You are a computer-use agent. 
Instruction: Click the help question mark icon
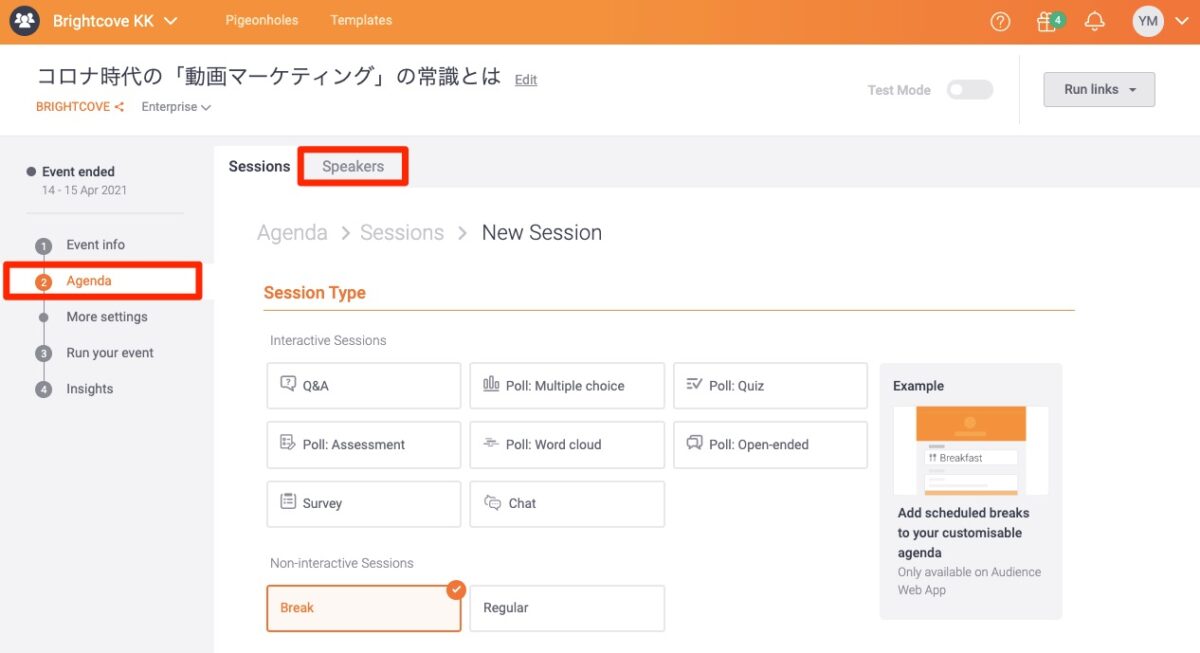1000,21
